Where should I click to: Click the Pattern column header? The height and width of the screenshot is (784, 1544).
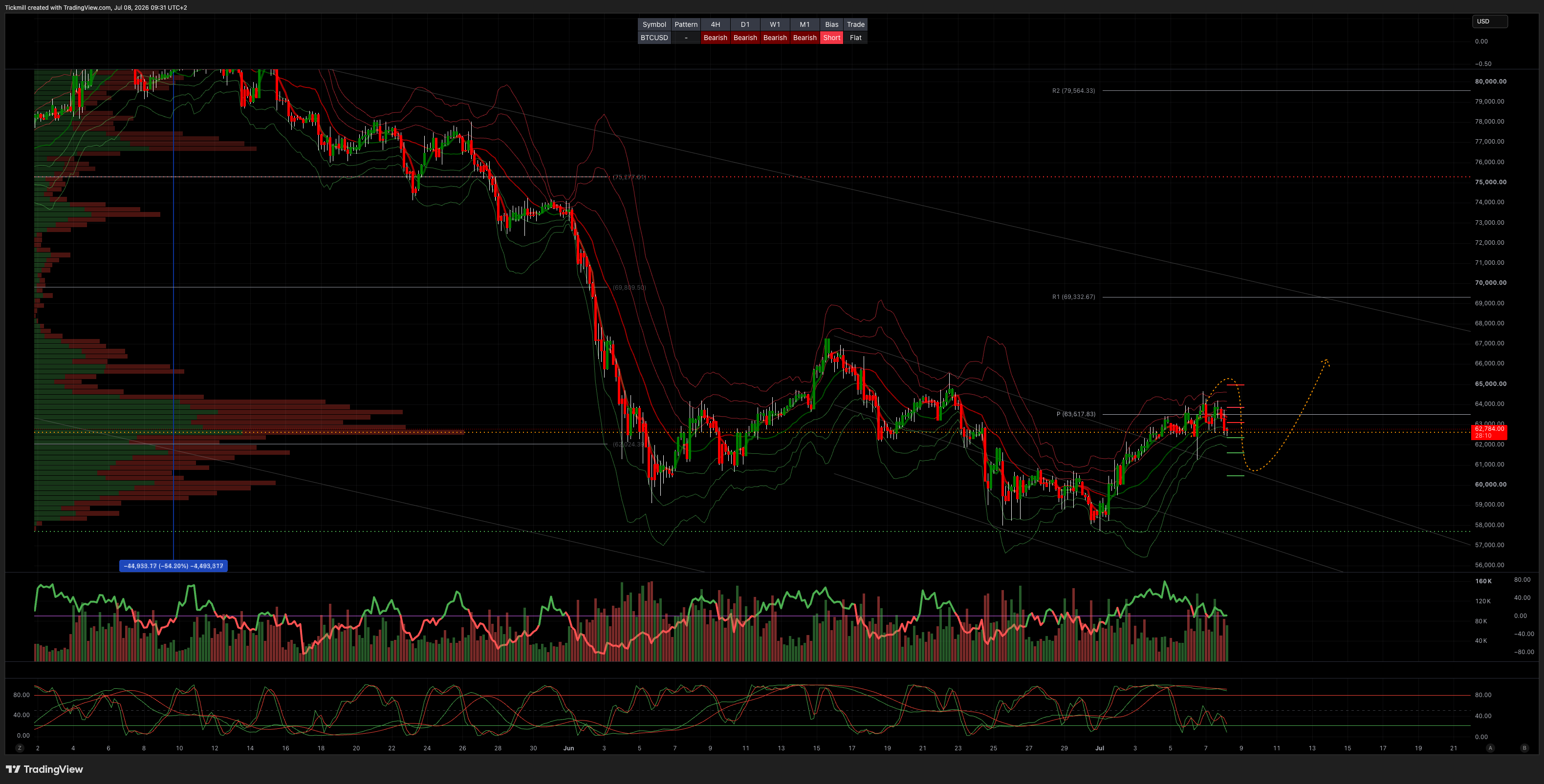tap(686, 24)
